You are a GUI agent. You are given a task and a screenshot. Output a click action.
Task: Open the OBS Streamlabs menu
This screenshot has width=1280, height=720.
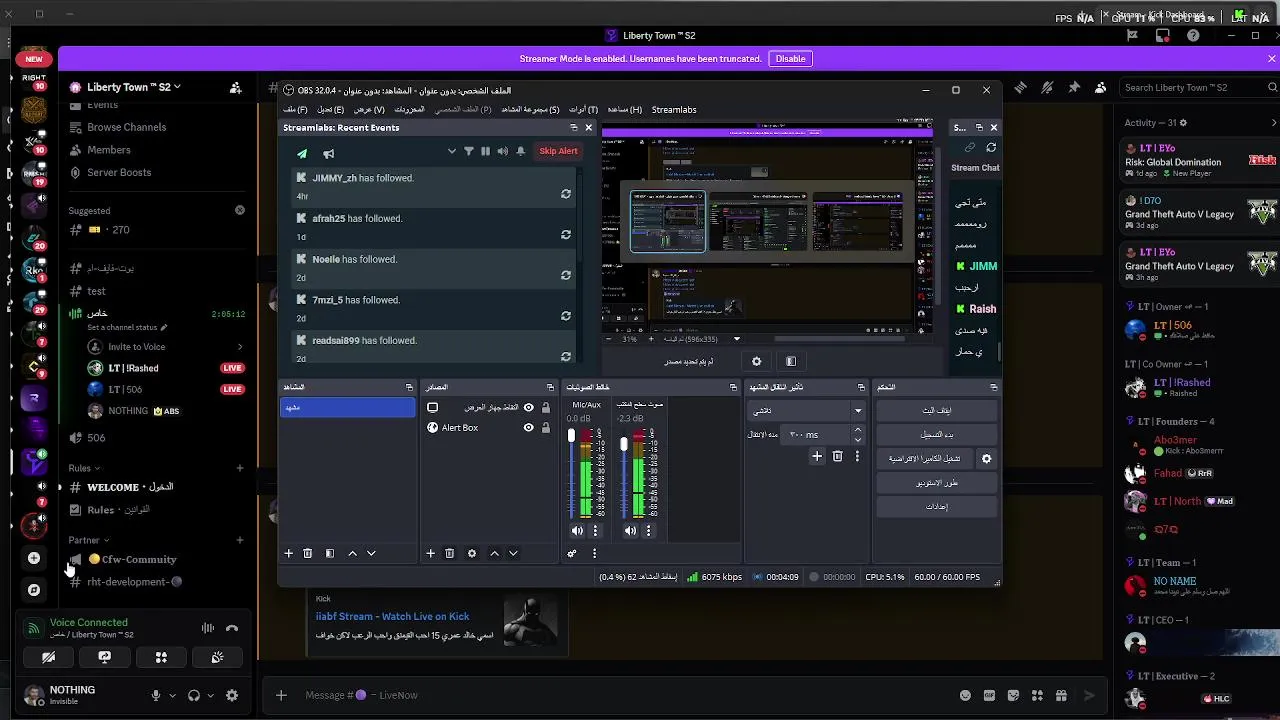(x=674, y=109)
